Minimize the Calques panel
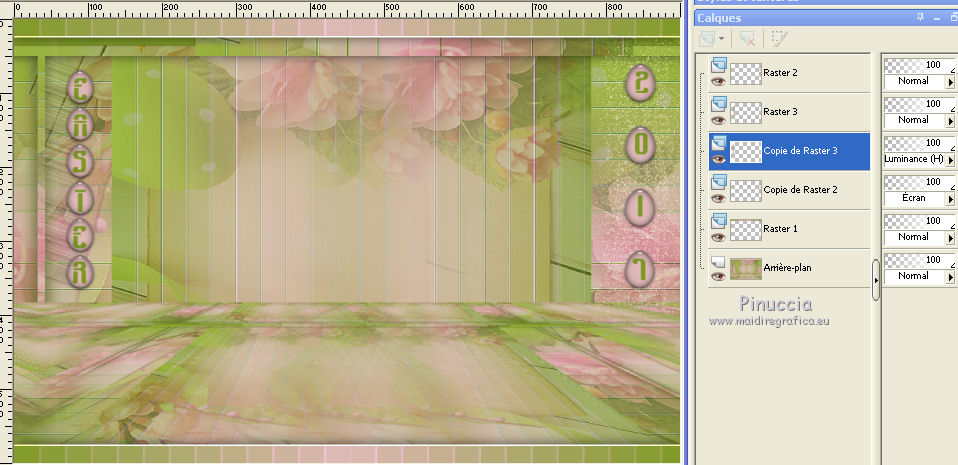958x465 pixels. 937,18
